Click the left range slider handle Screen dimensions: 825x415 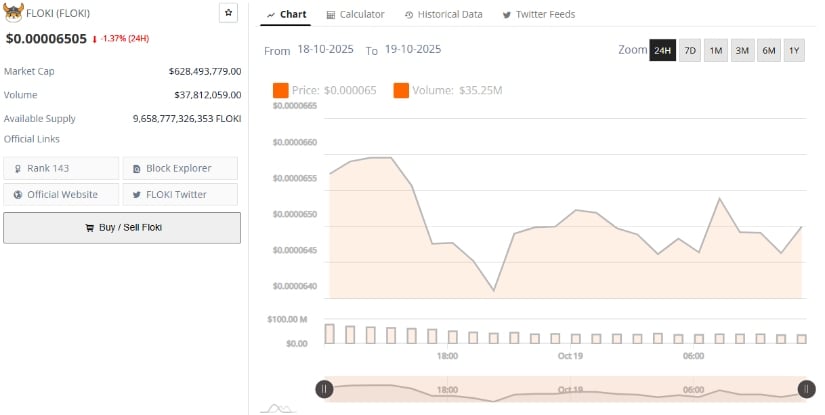coord(324,389)
